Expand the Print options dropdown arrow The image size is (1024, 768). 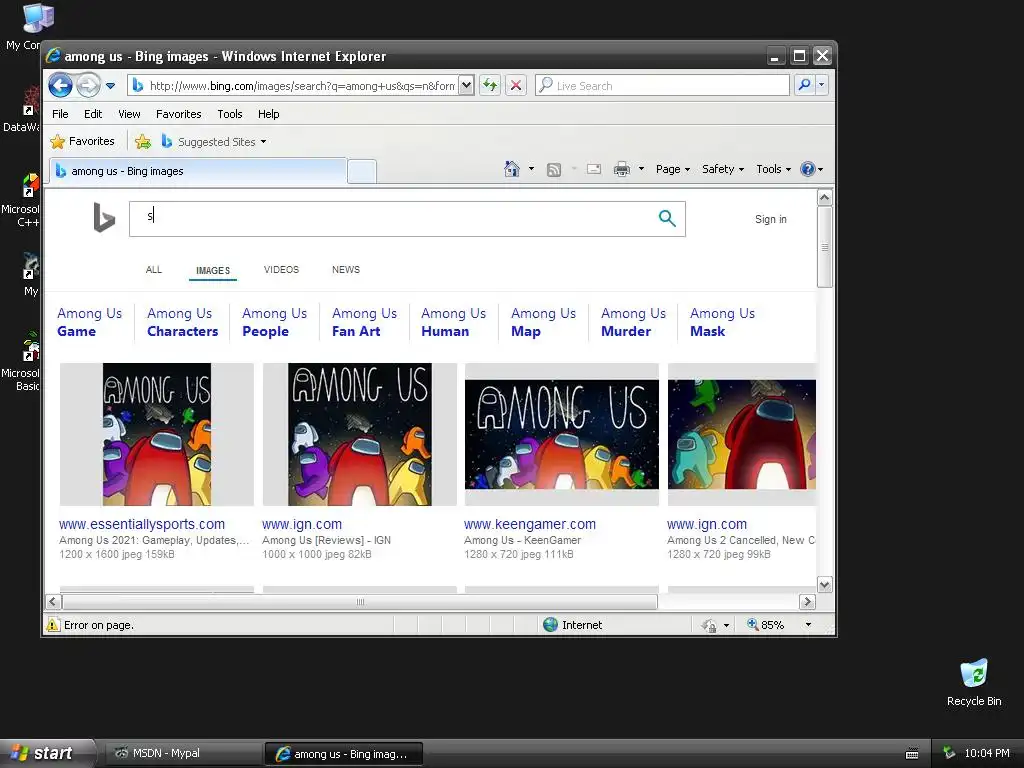tap(641, 169)
